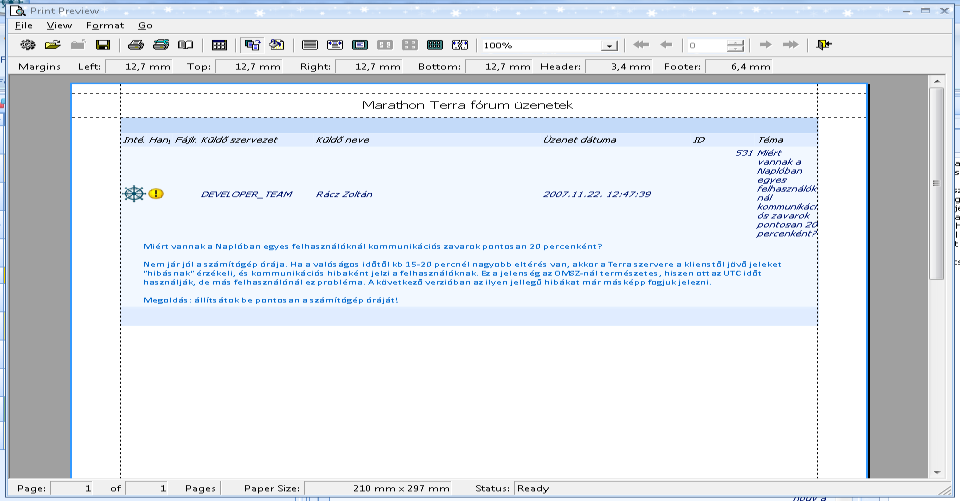Click the sender name 'Rácz Zoltán'

pos(344,194)
